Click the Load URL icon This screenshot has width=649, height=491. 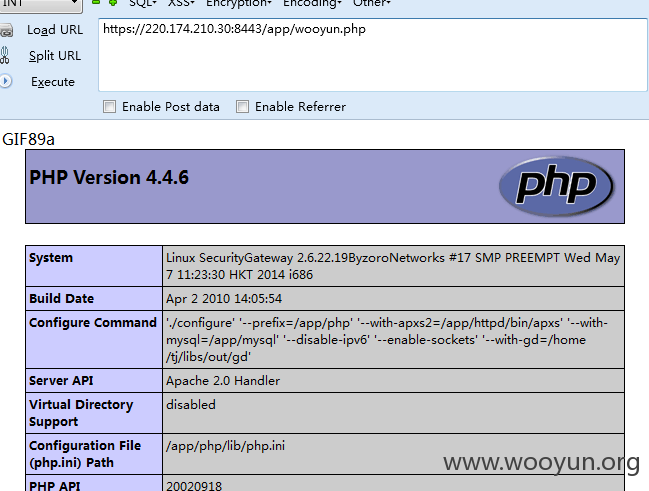tap(6, 30)
